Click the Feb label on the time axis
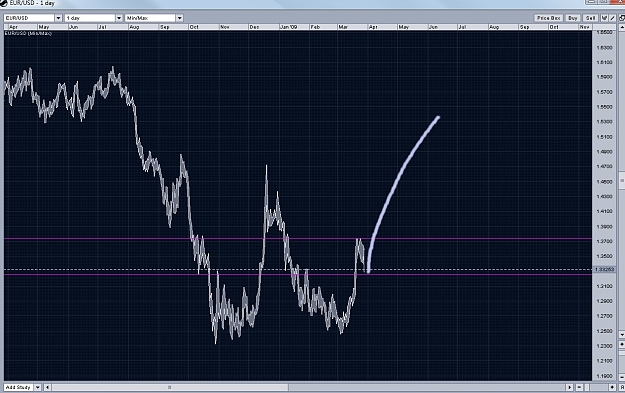This screenshot has height=393, width=625. [315, 27]
